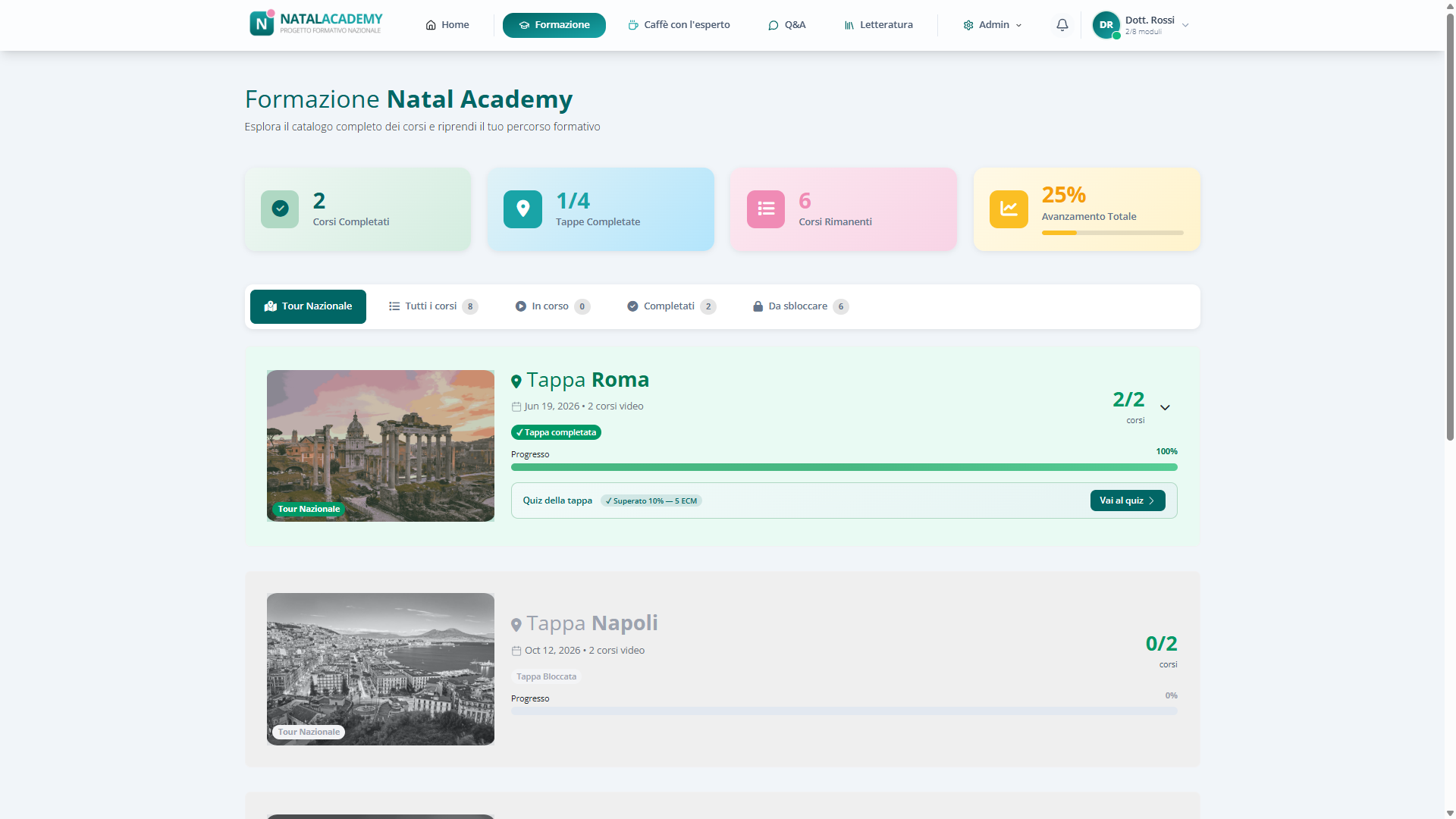Open Home from the navigation bar

(447, 25)
